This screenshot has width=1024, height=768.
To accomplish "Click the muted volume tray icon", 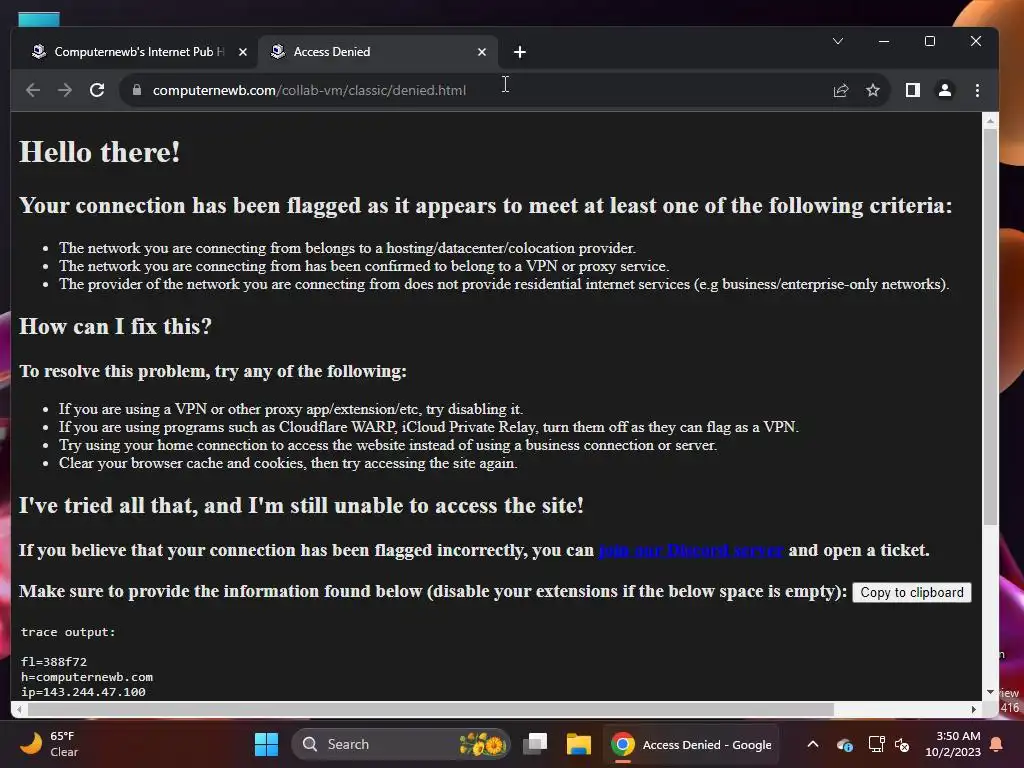I will [x=902, y=744].
